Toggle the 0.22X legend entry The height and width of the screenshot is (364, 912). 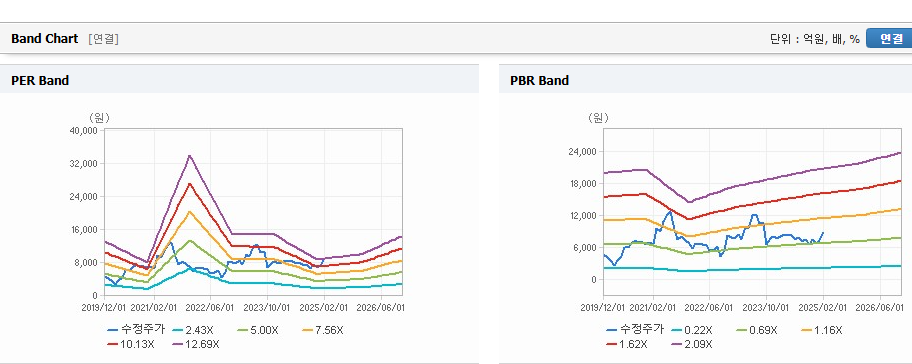(692, 330)
